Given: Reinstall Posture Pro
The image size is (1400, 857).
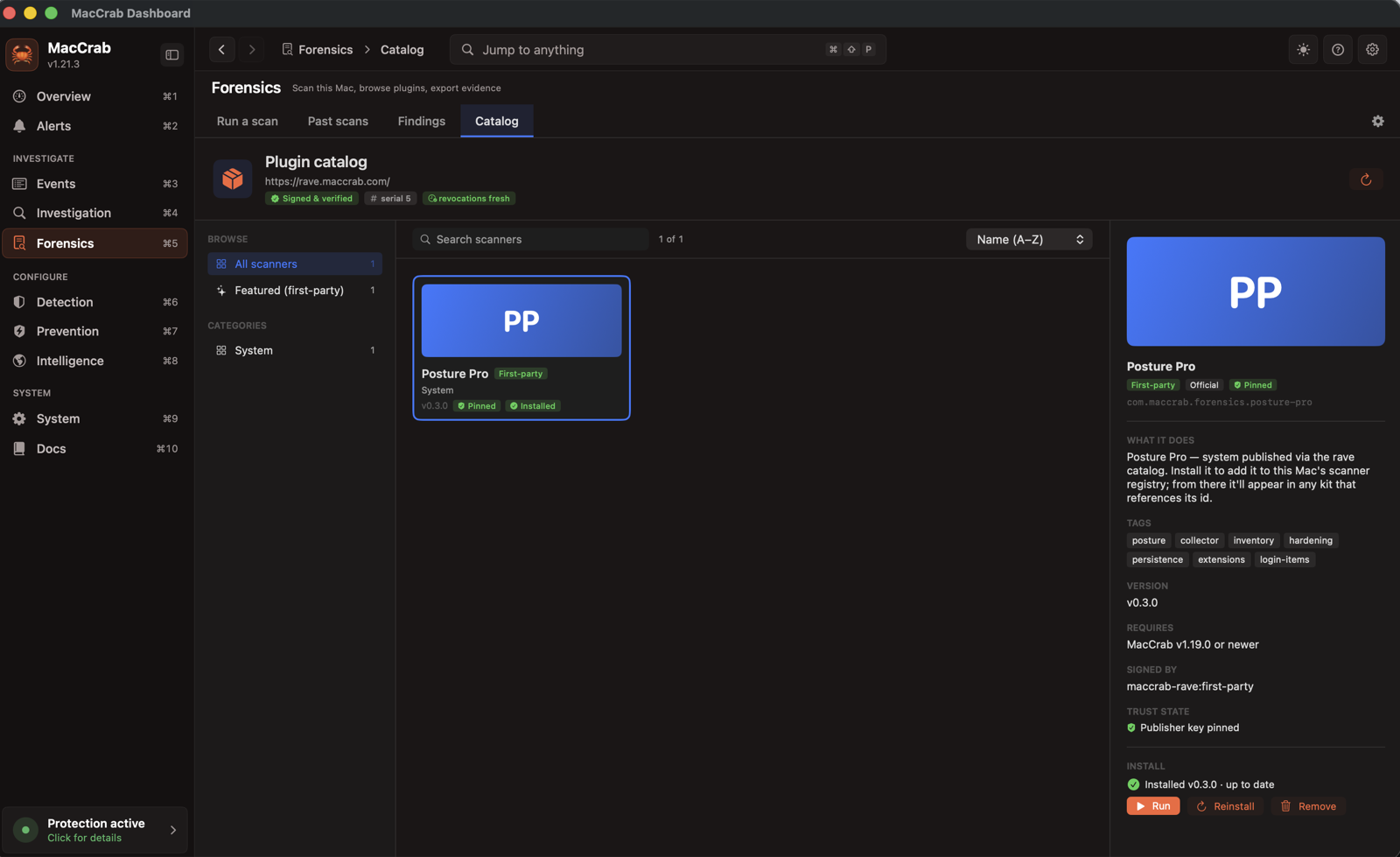Looking at the screenshot, I should pos(1225,806).
